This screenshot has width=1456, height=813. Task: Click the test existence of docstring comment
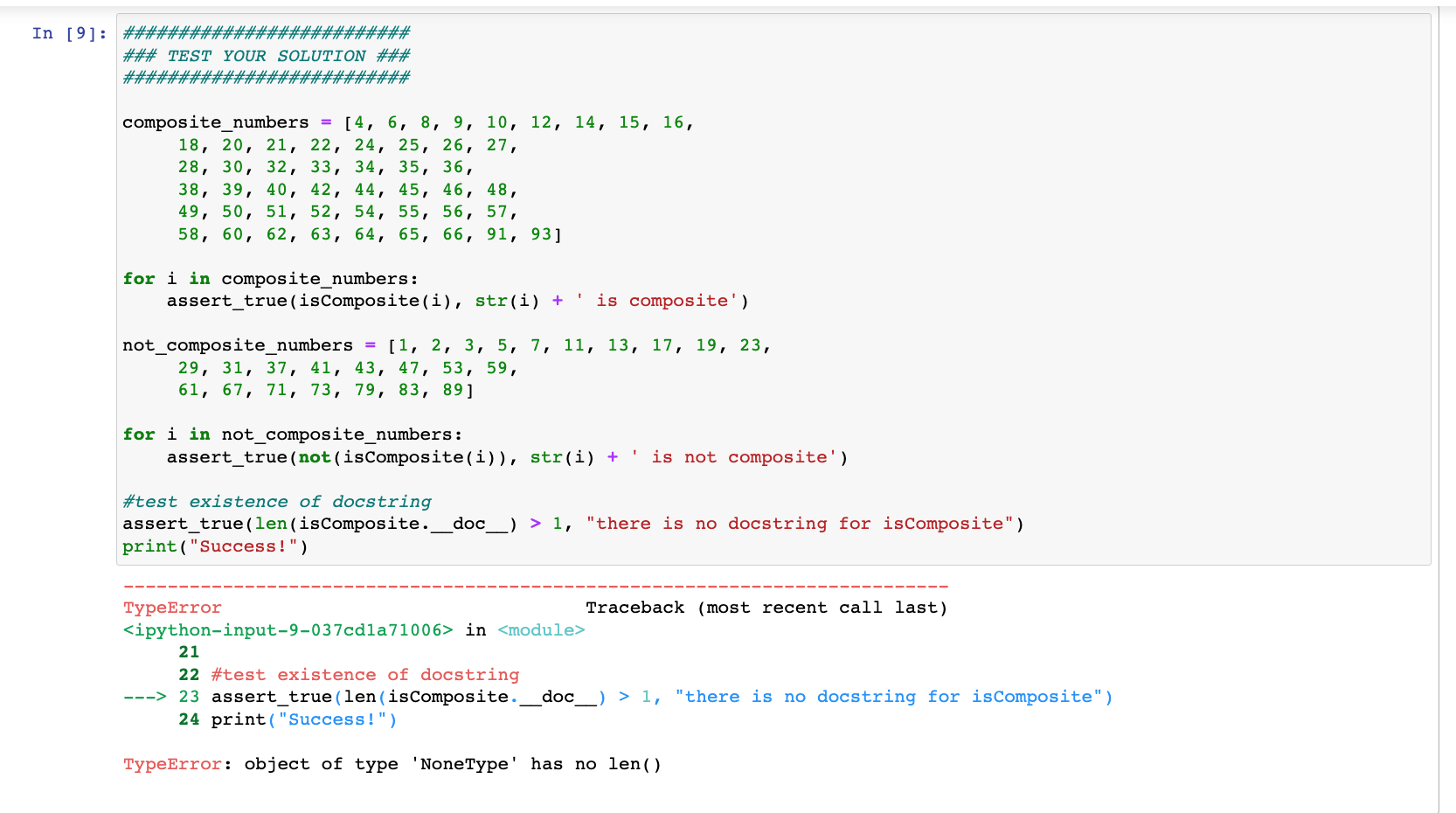click(x=276, y=501)
